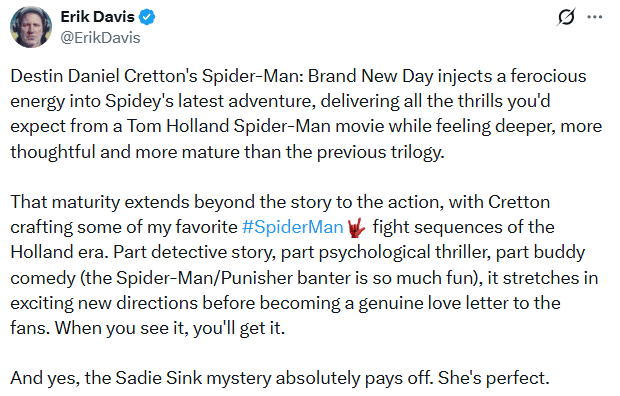Click the name "Sadie Sink" in the last line
The height and width of the screenshot is (396, 620).
click(159, 378)
